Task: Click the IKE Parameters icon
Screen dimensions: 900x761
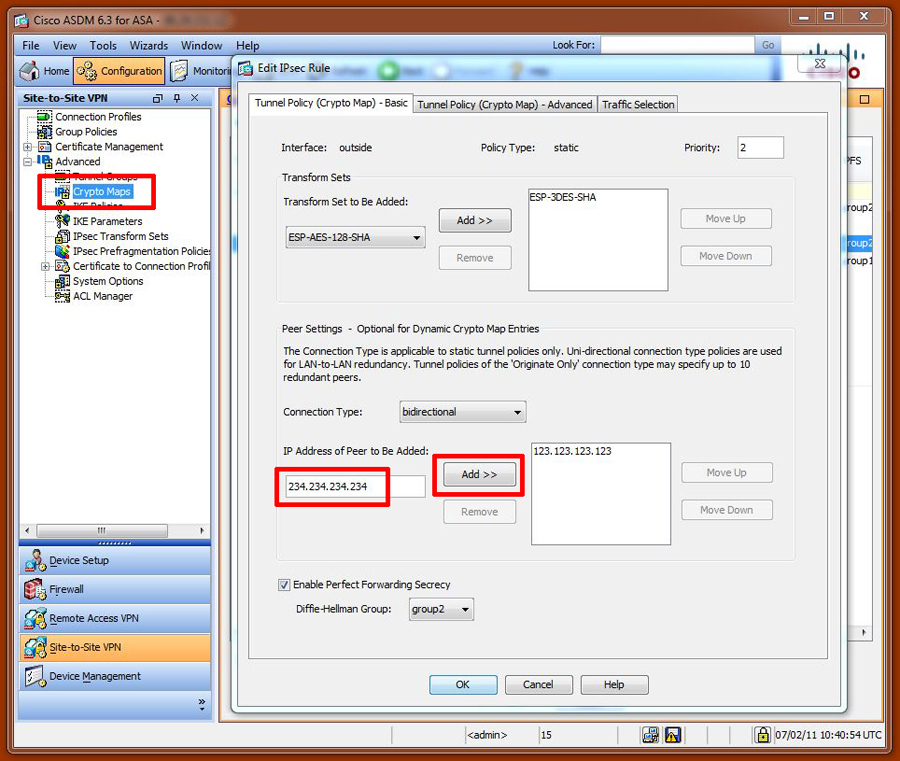Action: (x=62, y=221)
